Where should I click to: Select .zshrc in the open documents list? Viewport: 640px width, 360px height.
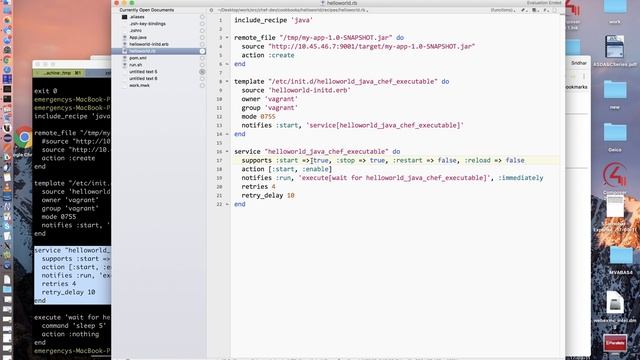coord(136,31)
